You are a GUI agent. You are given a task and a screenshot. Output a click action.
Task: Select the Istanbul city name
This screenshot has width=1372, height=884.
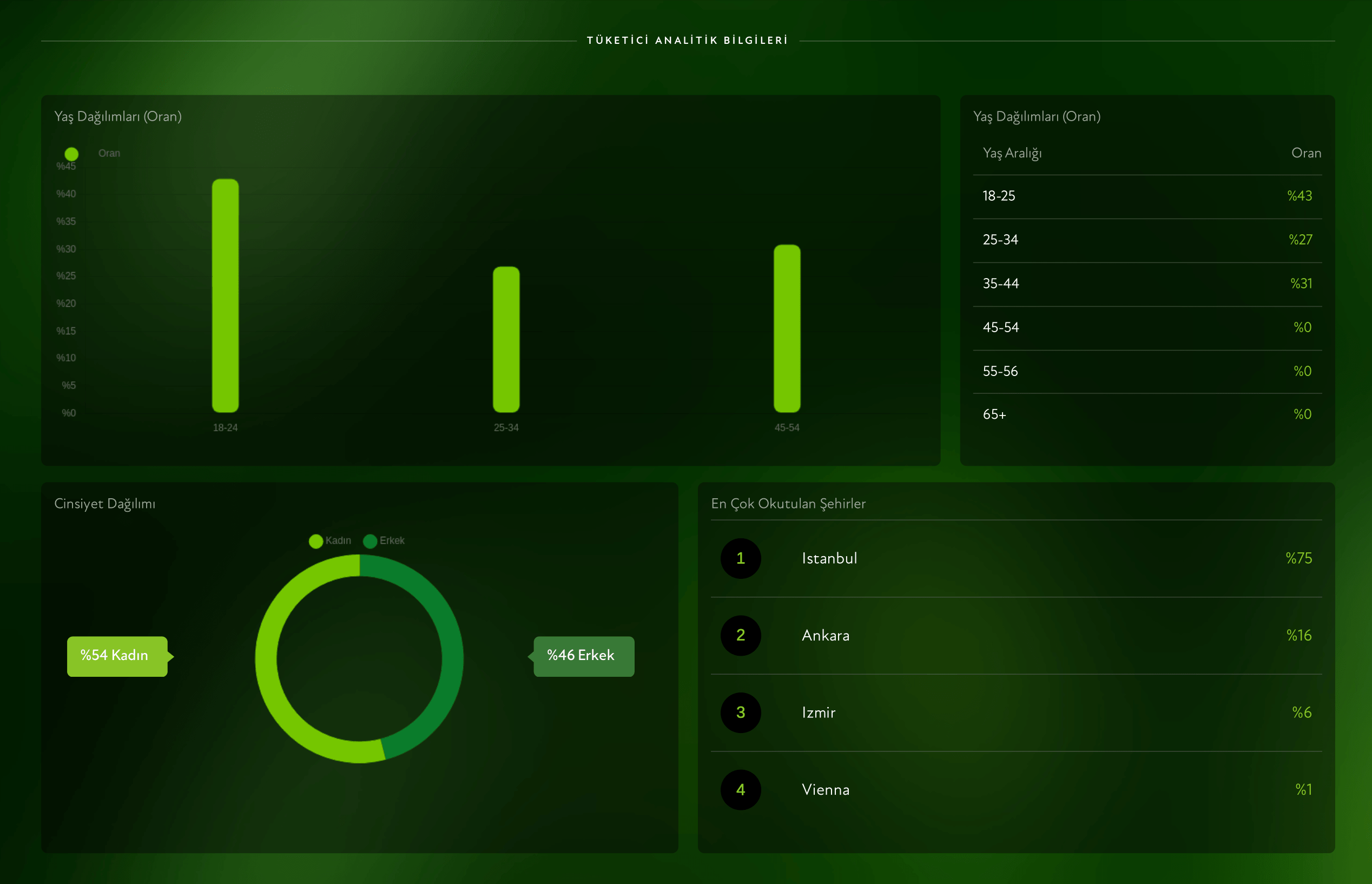[829, 558]
